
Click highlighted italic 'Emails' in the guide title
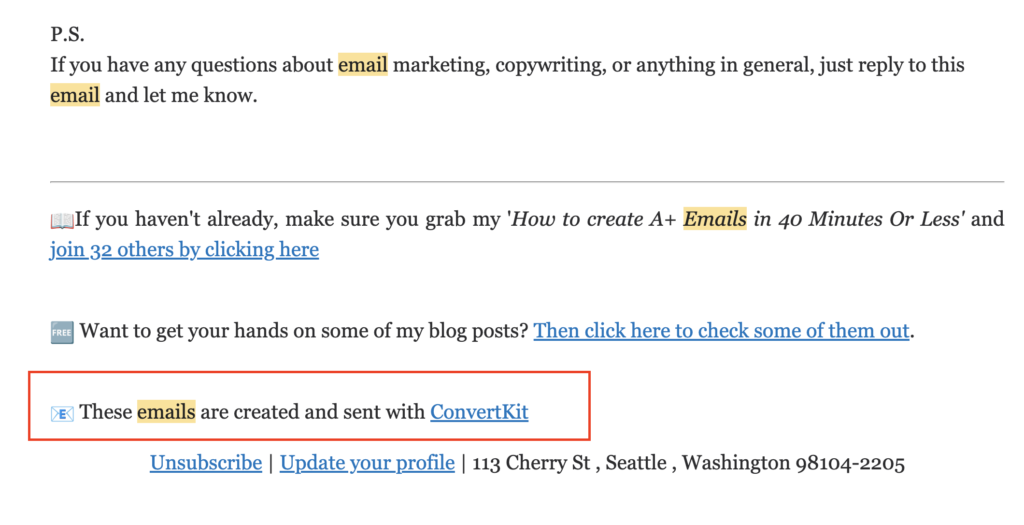tap(715, 219)
